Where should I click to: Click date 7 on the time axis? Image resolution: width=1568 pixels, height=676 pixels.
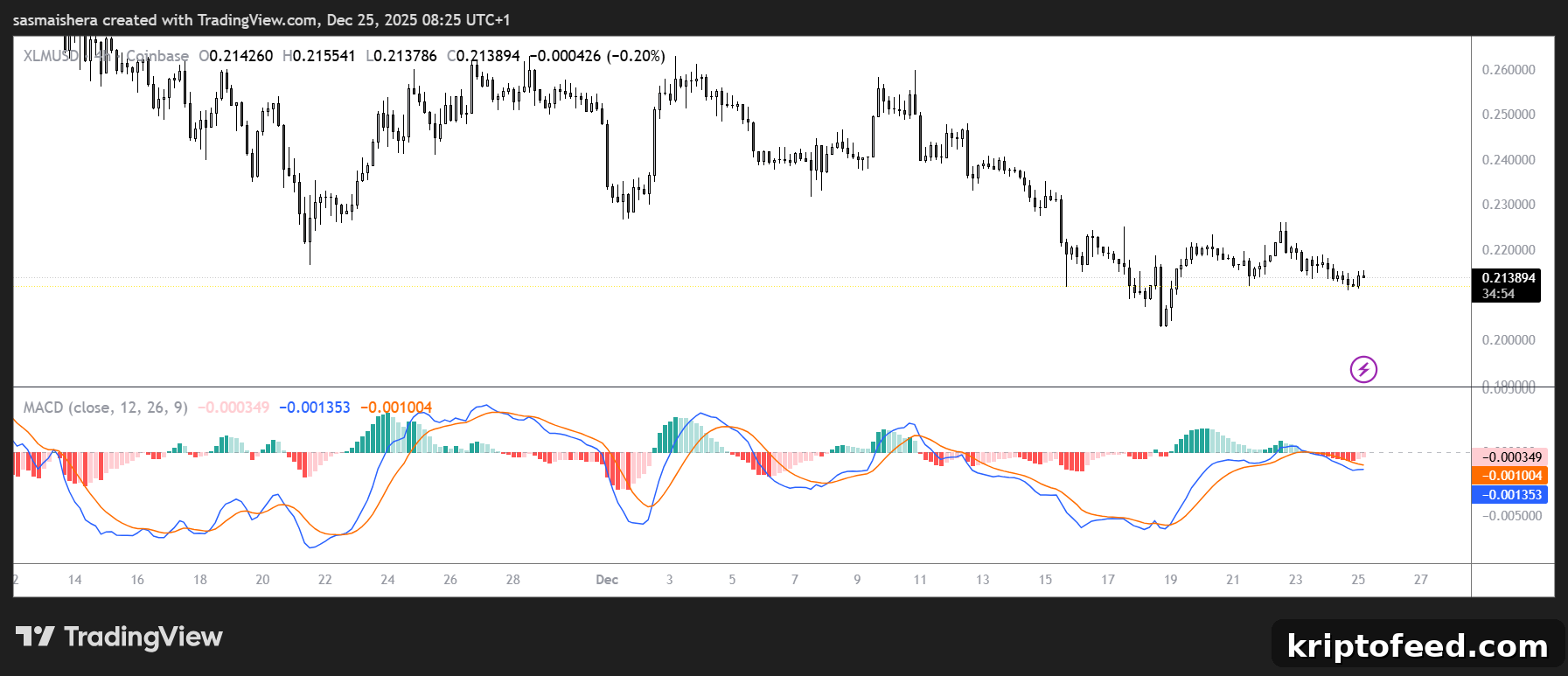click(795, 580)
